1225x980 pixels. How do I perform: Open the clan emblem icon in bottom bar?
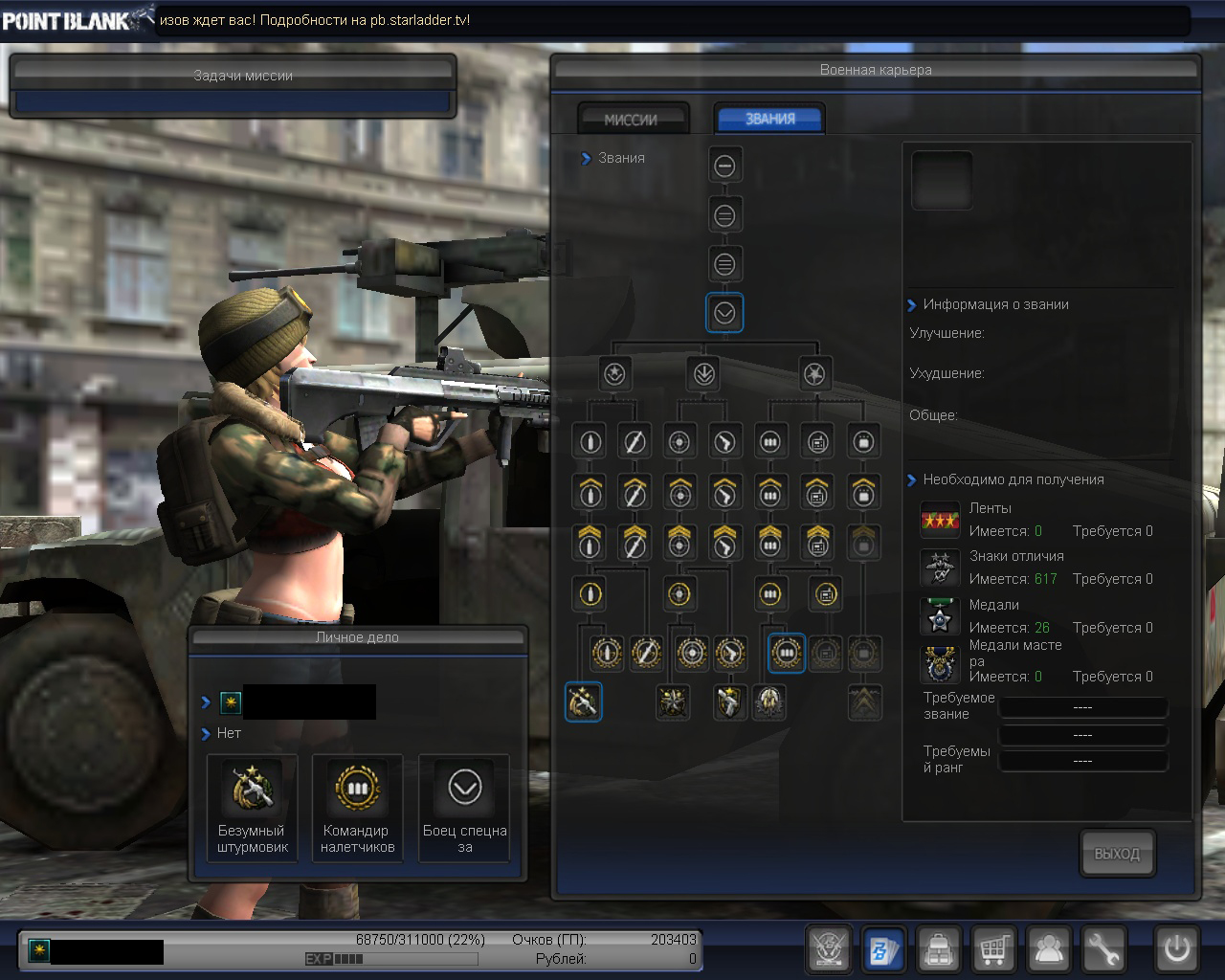(x=829, y=949)
